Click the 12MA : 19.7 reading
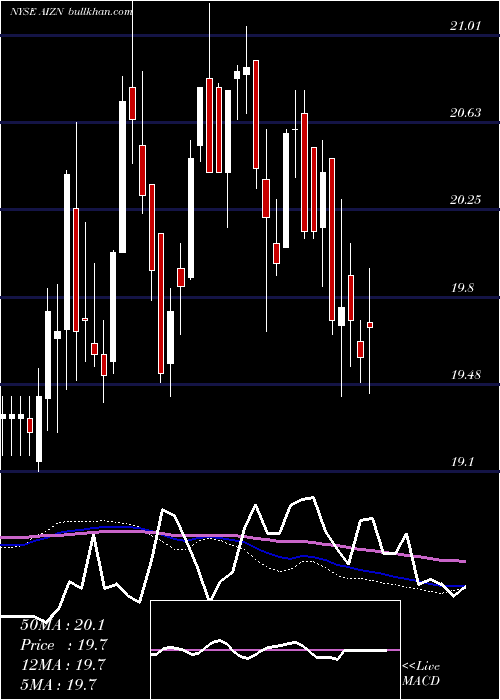500x700 pixels. click(62, 665)
